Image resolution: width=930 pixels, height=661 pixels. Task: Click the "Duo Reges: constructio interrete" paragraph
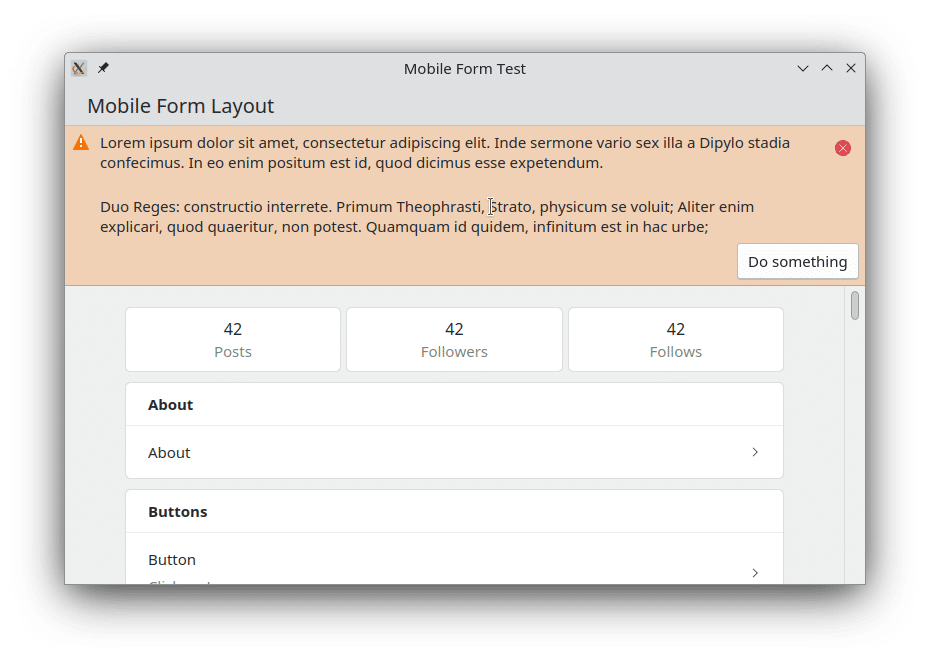(x=427, y=217)
